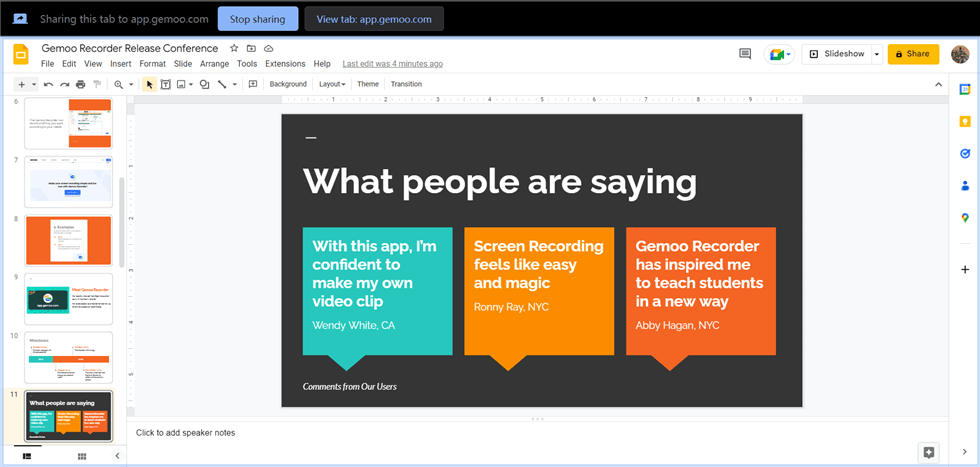
Task: Add a comment from toolbar
Action: pos(253,84)
